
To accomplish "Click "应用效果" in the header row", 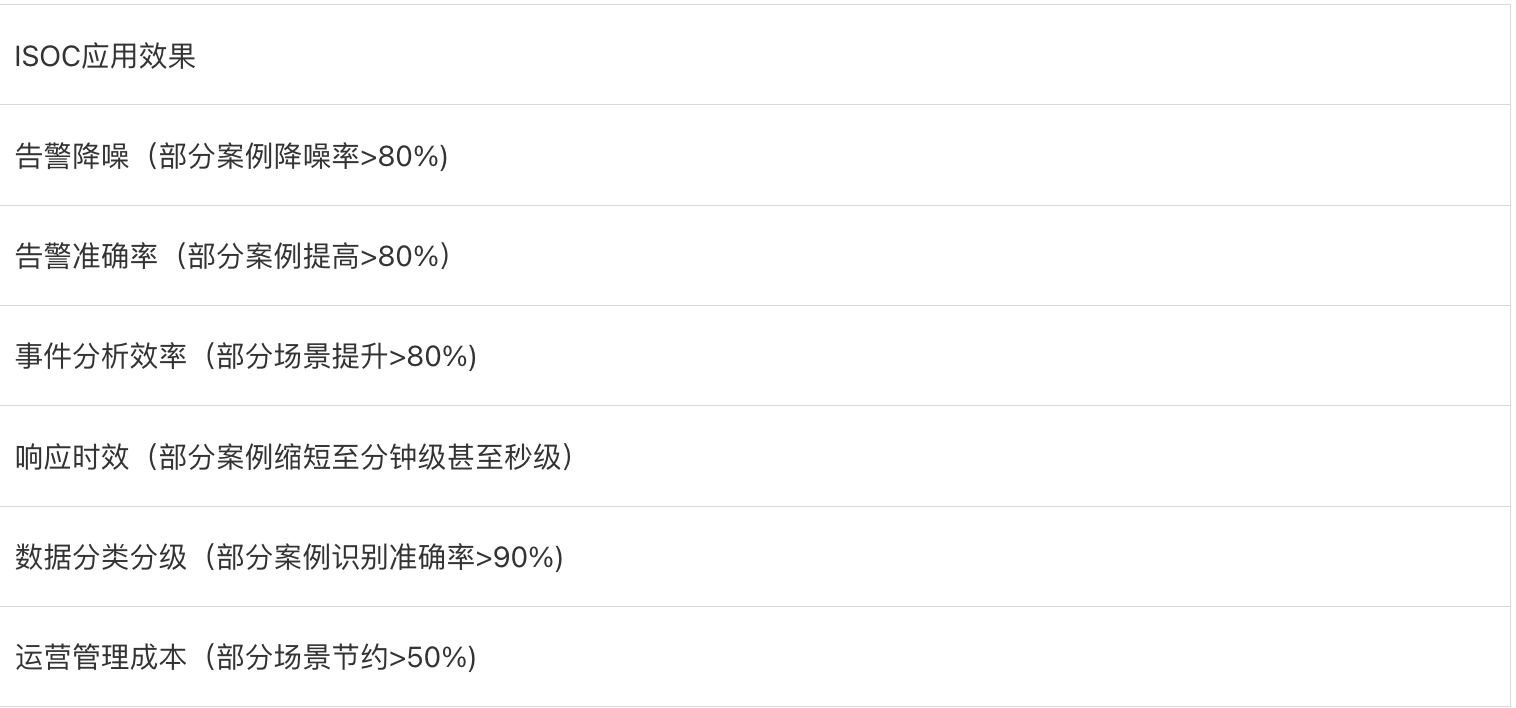I will [x=139, y=57].
